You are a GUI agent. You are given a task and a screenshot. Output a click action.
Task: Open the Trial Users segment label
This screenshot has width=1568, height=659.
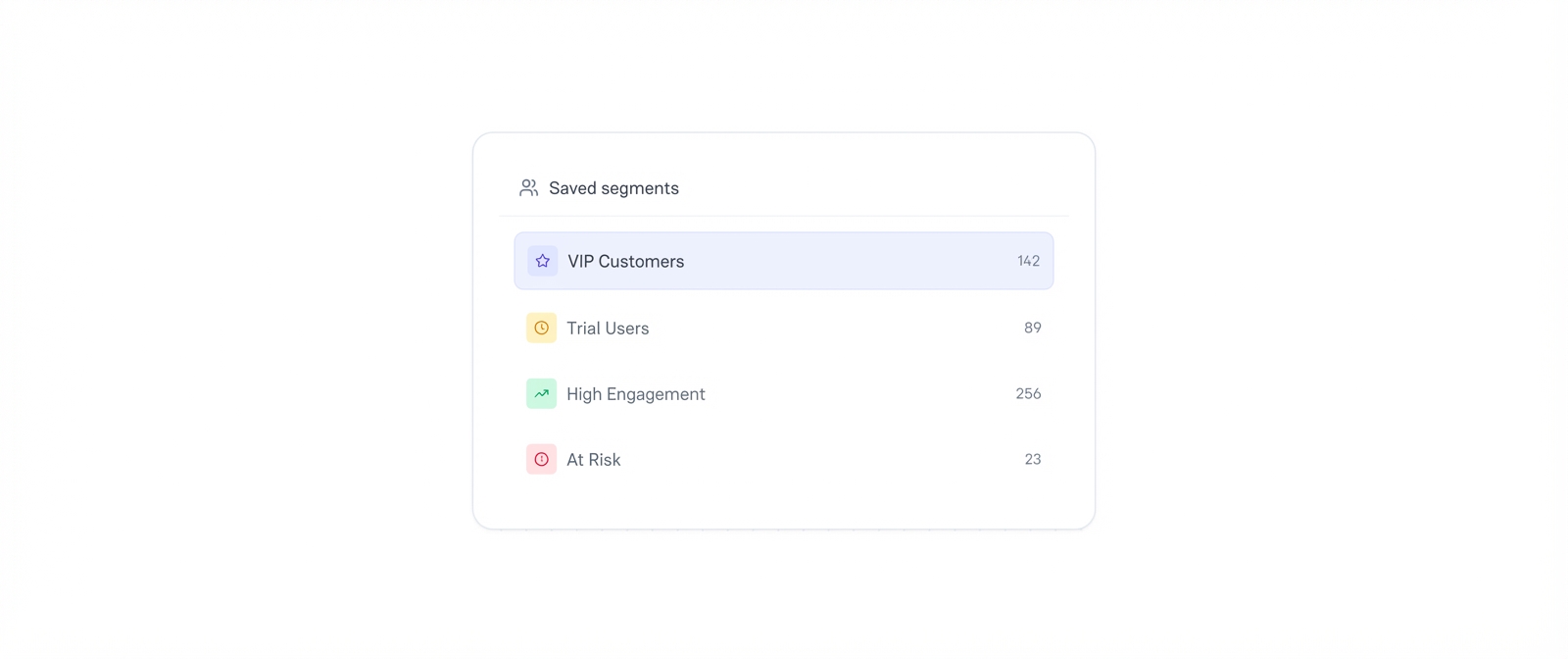608,329
